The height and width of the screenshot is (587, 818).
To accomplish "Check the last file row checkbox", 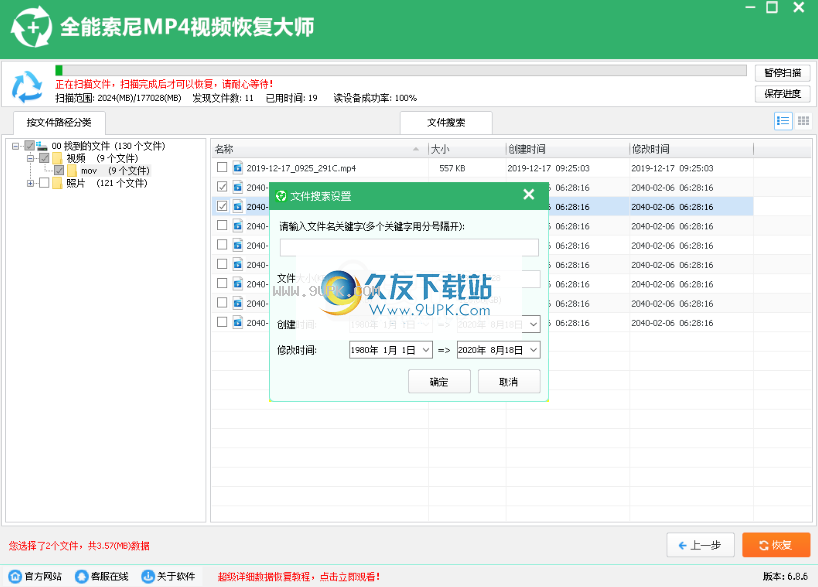I will click(222, 322).
